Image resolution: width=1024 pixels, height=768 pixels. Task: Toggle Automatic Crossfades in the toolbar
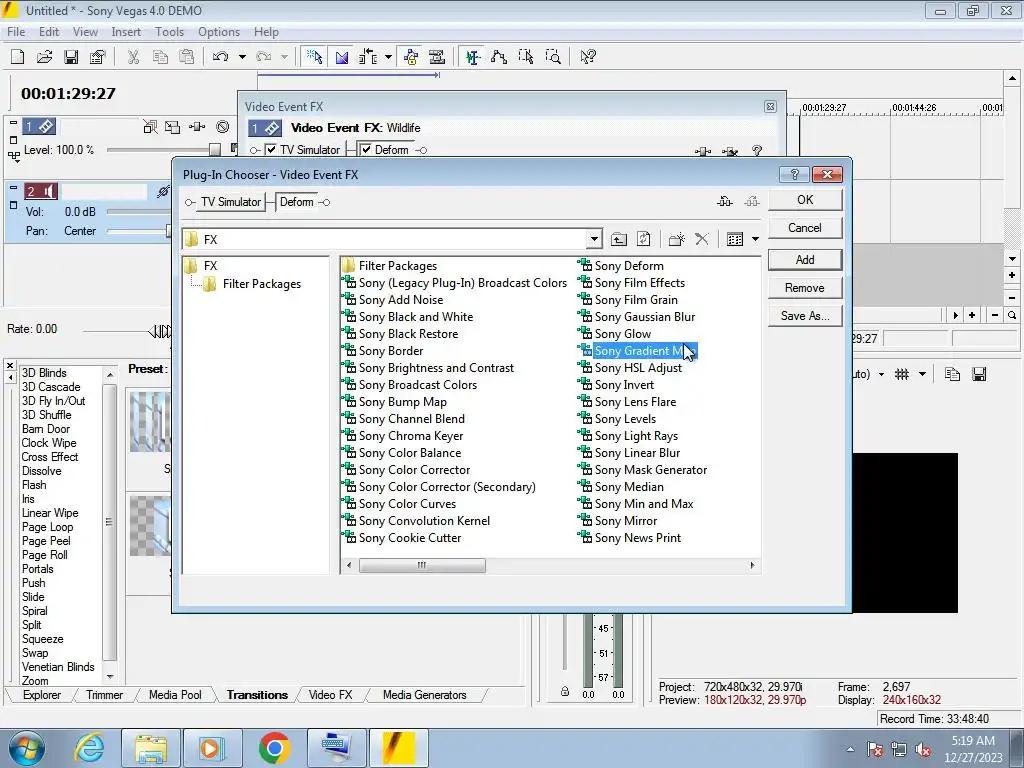coord(342,57)
